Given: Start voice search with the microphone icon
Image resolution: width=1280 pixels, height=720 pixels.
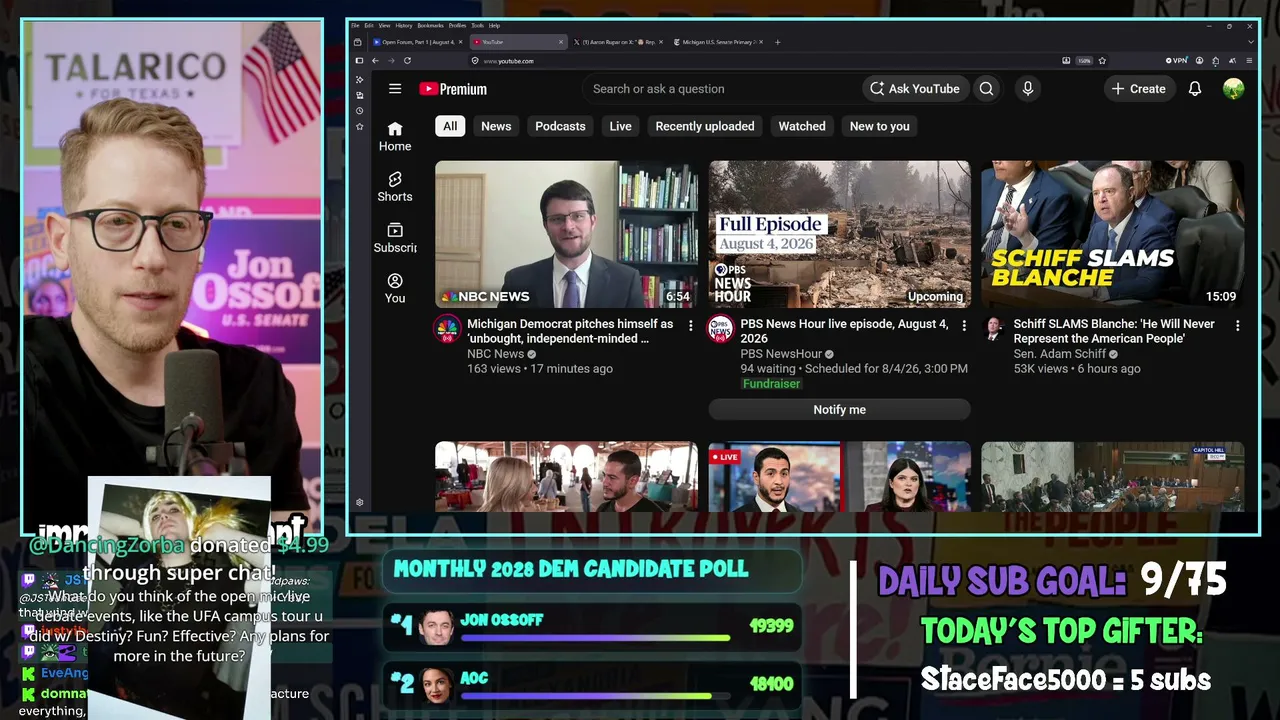Looking at the screenshot, I should (1027, 89).
